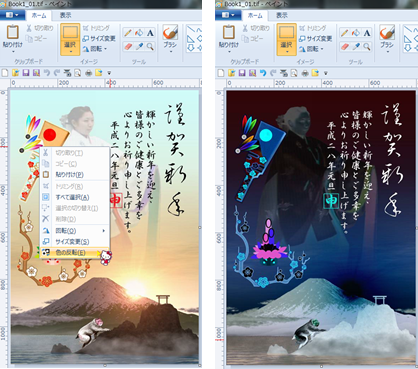This screenshot has height=369, width=418.
Task: Choose 貼り付け(P) in the context menu
Action: tap(75, 175)
